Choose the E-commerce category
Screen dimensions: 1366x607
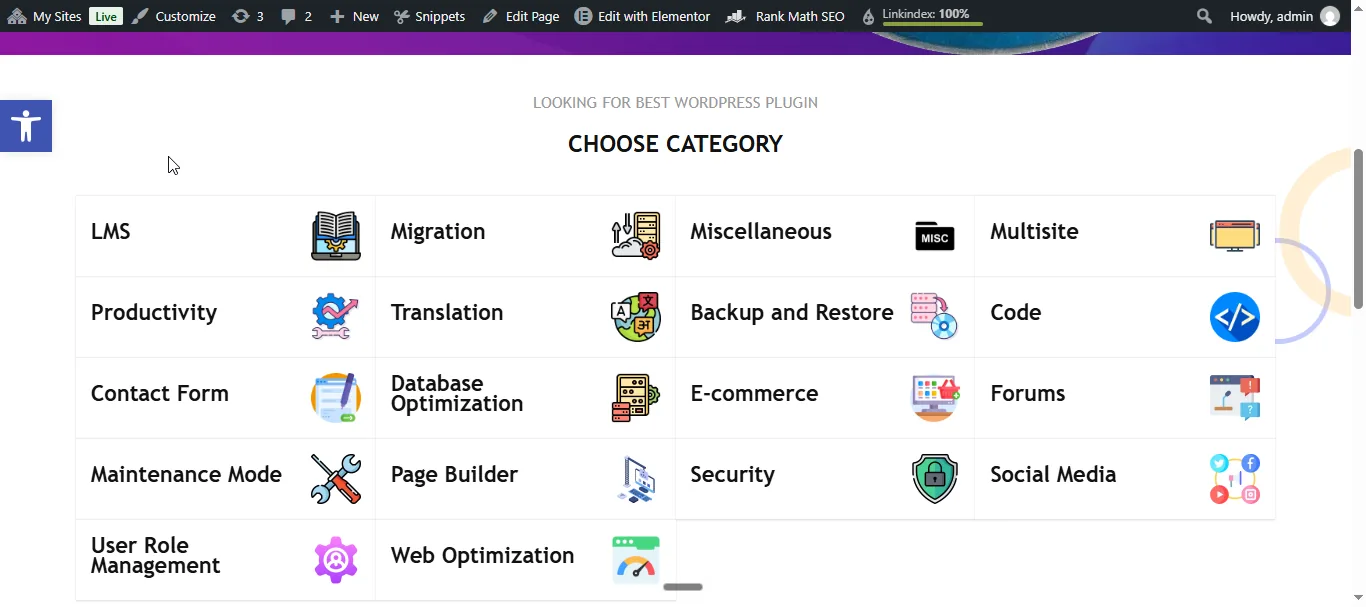754,394
